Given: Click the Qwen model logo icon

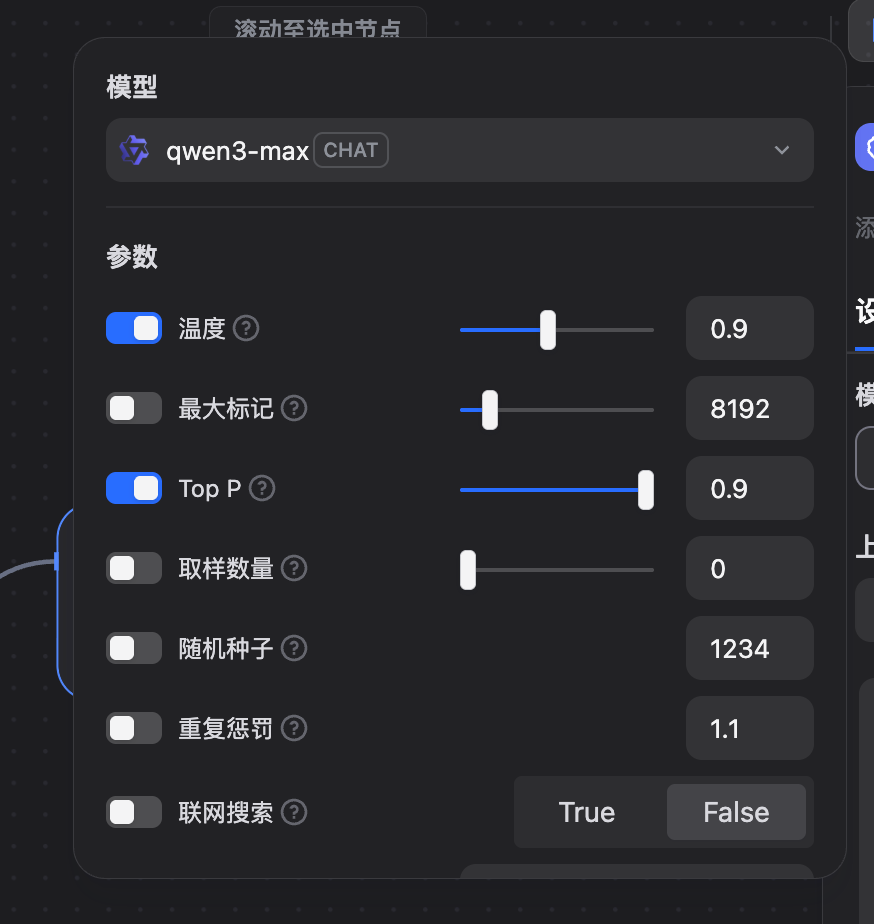Looking at the screenshot, I should pyautogui.click(x=133, y=150).
